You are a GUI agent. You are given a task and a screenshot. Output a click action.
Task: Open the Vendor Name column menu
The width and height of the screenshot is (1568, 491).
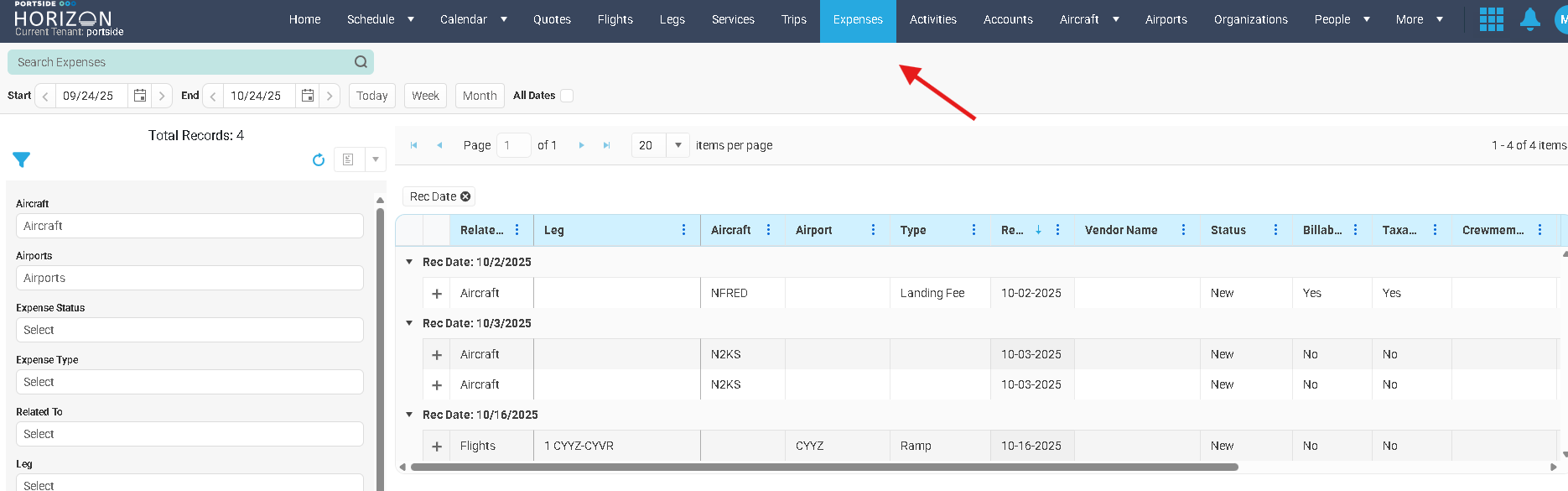(x=1183, y=230)
